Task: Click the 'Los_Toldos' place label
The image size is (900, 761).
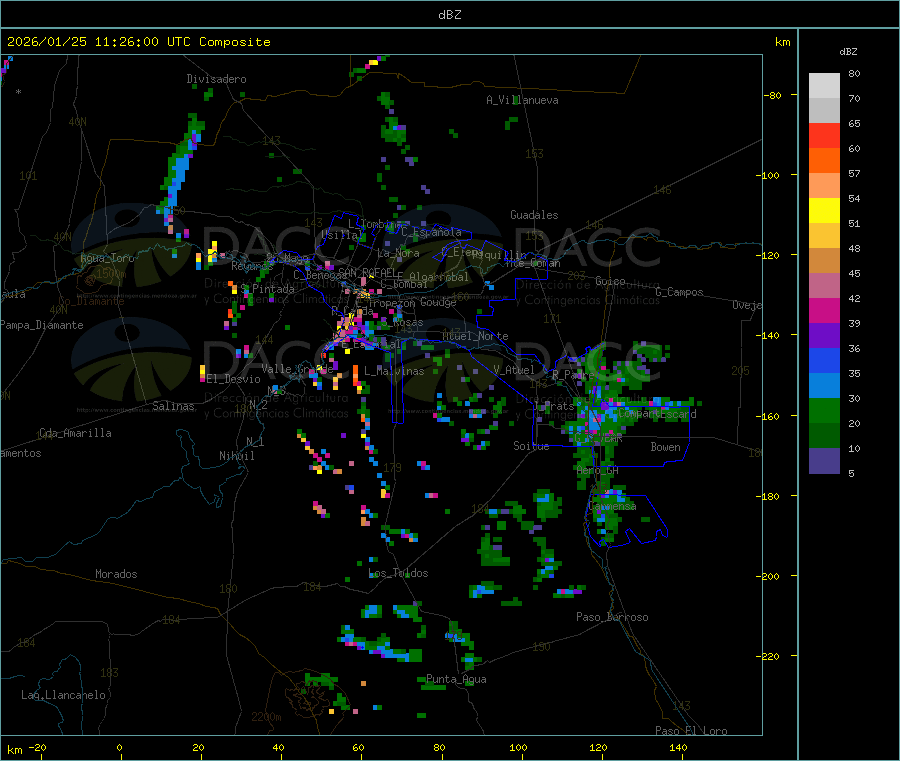Action: pos(398,573)
